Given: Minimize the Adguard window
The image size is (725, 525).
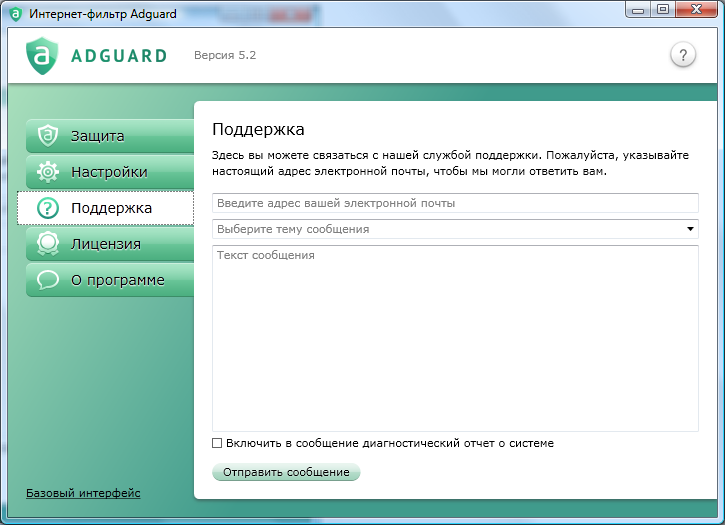Looking at the screenshot, I should (x=638, y=9).
